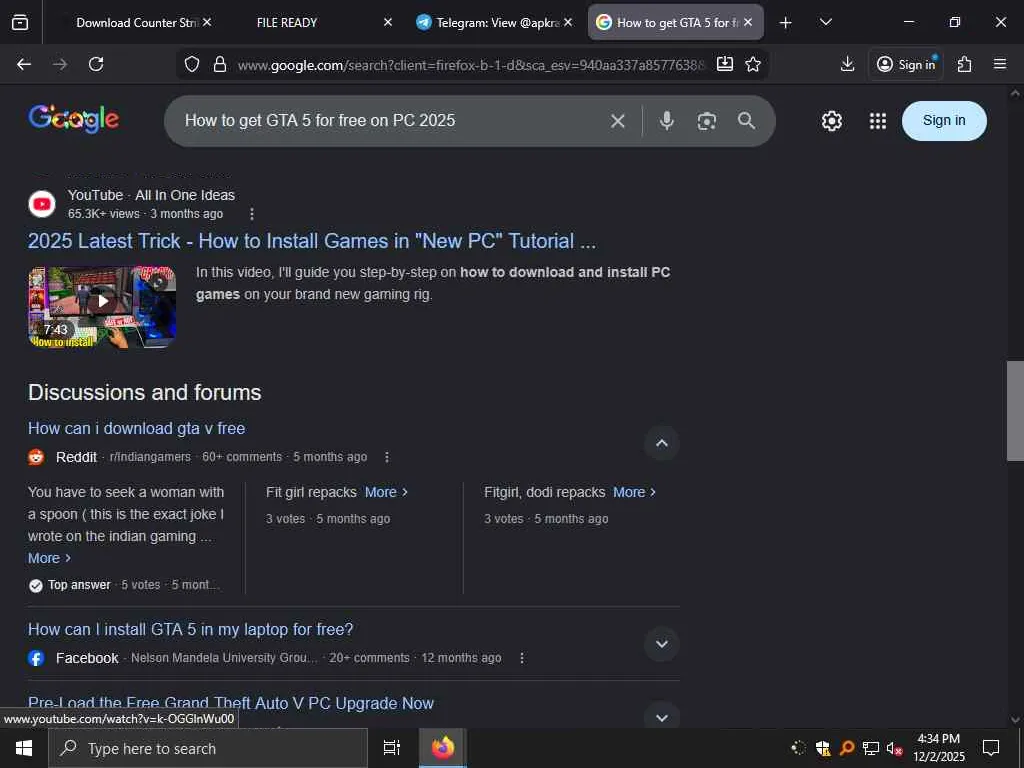Click the forward navigation arrow
1024x768 pixels.
pyautogui.click(x=60, y=64)
